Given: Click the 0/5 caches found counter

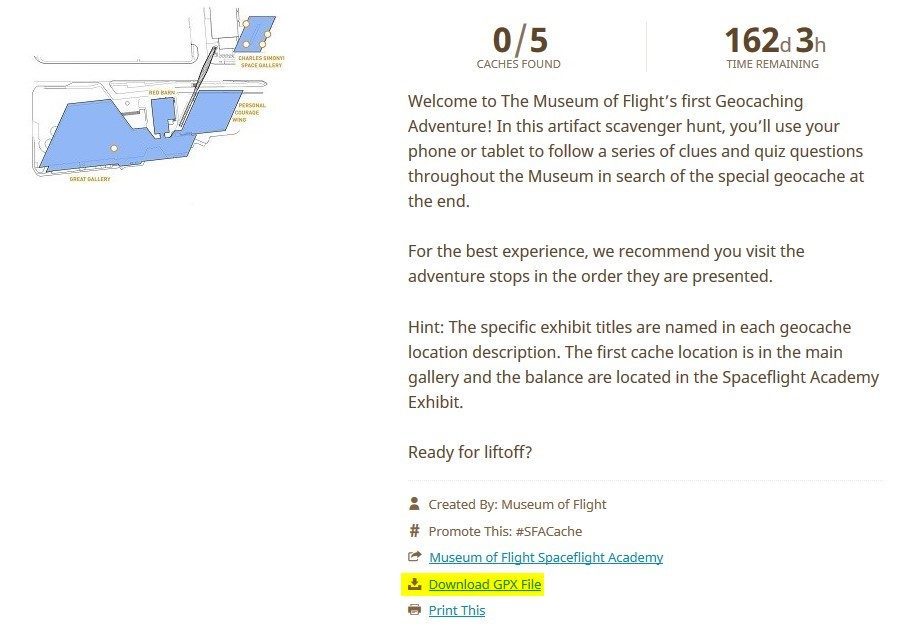Looking at the screenshot, I should [x=519, y=47].
